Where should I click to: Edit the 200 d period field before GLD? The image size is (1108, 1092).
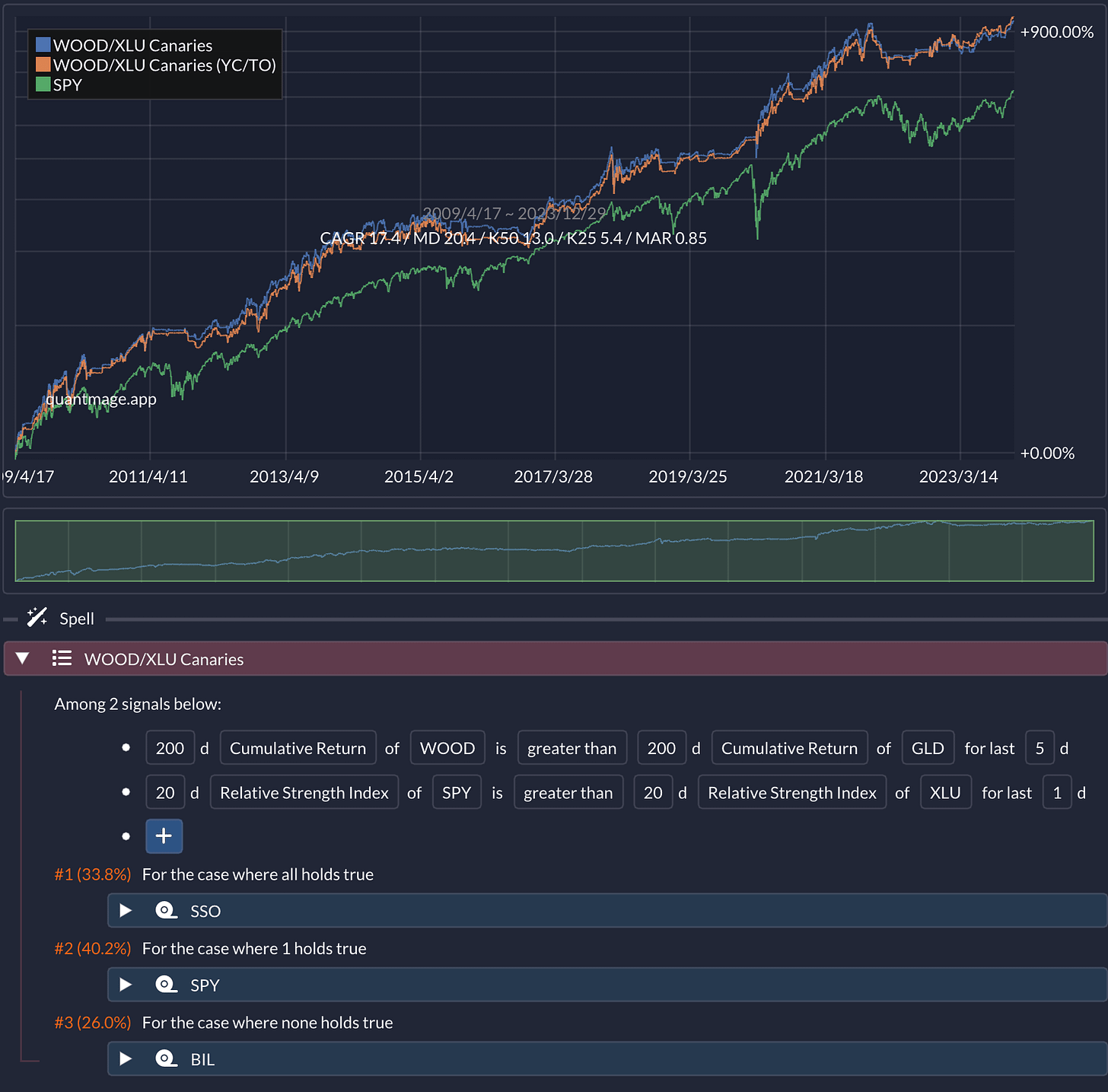click(x=661, y=748)
